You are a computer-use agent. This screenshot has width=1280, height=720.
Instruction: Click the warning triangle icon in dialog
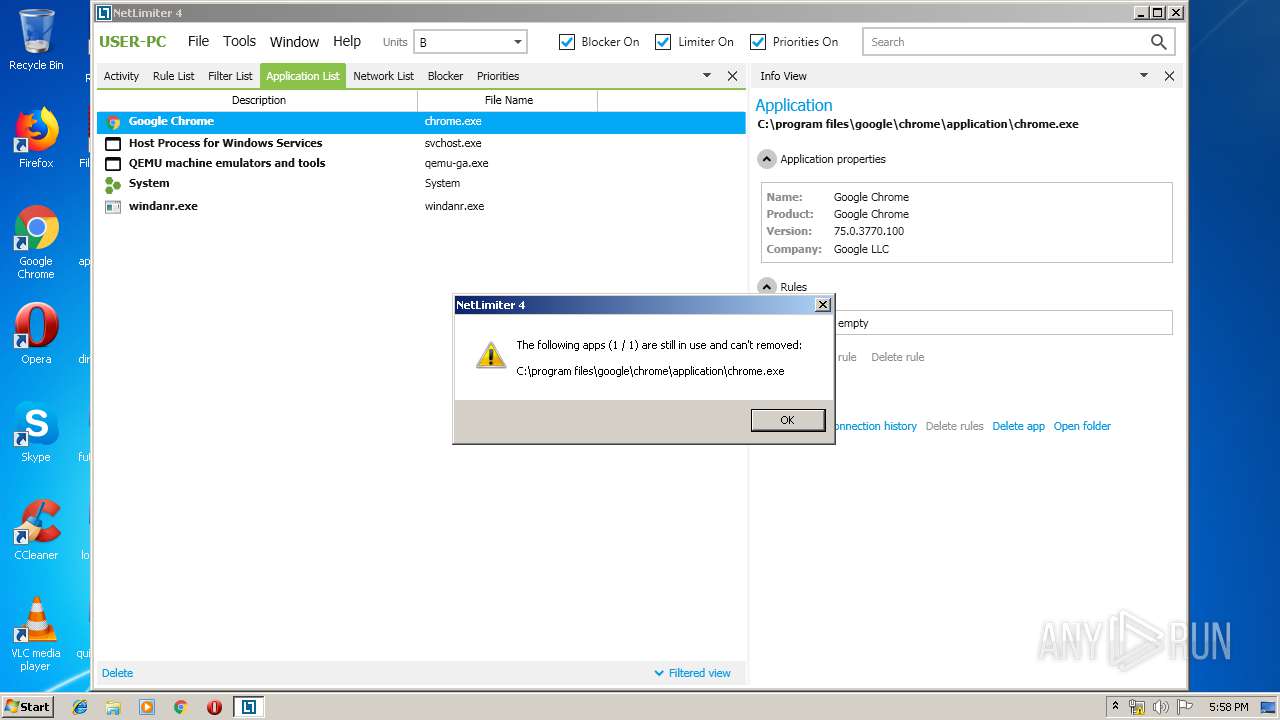(x=490, y=354)
